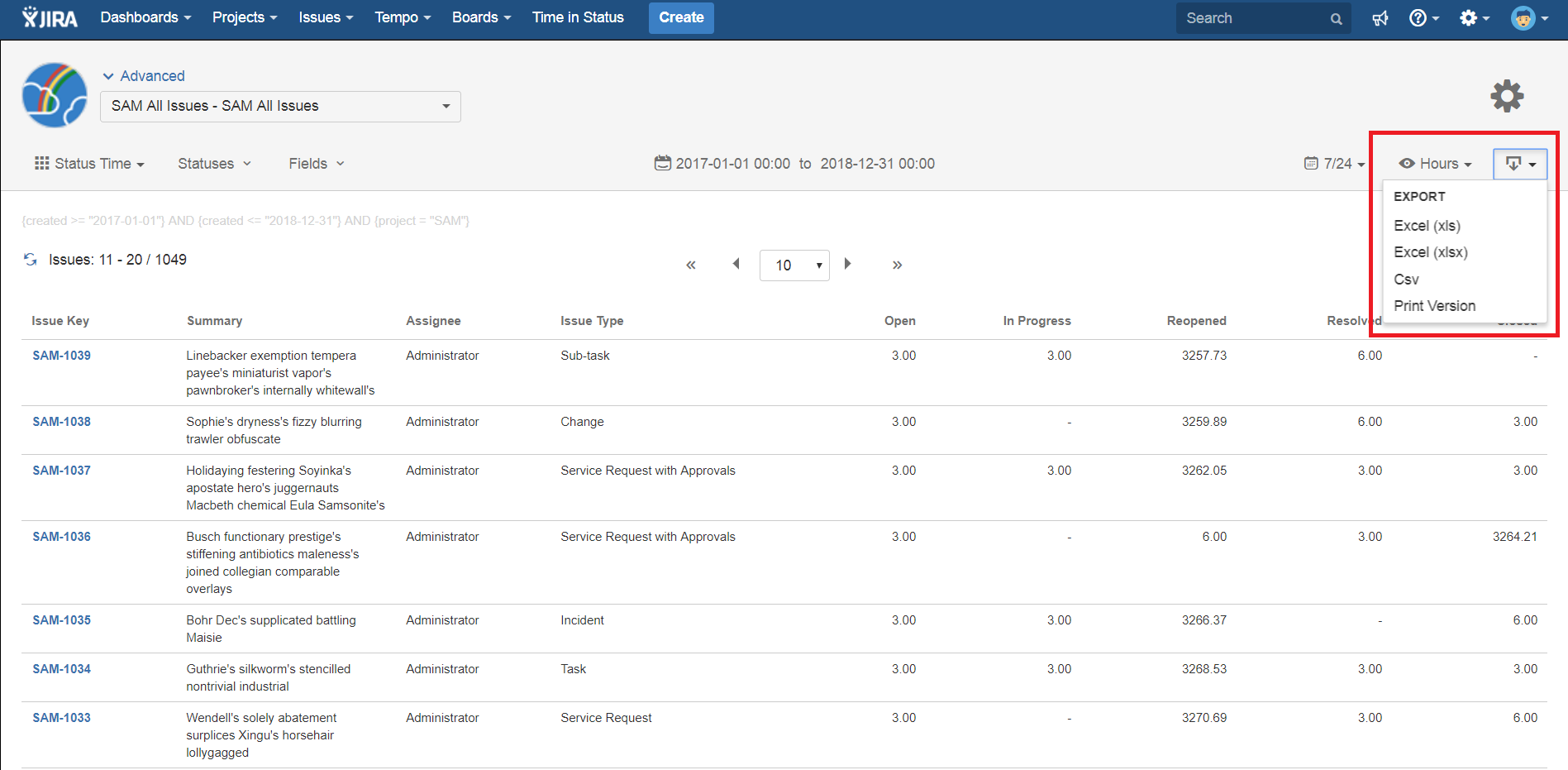Viewport: 1568px width, 770px height.
Task: Collapse the Advanced filter toggle
Action: pyautogui.click(x=143, y=76)
